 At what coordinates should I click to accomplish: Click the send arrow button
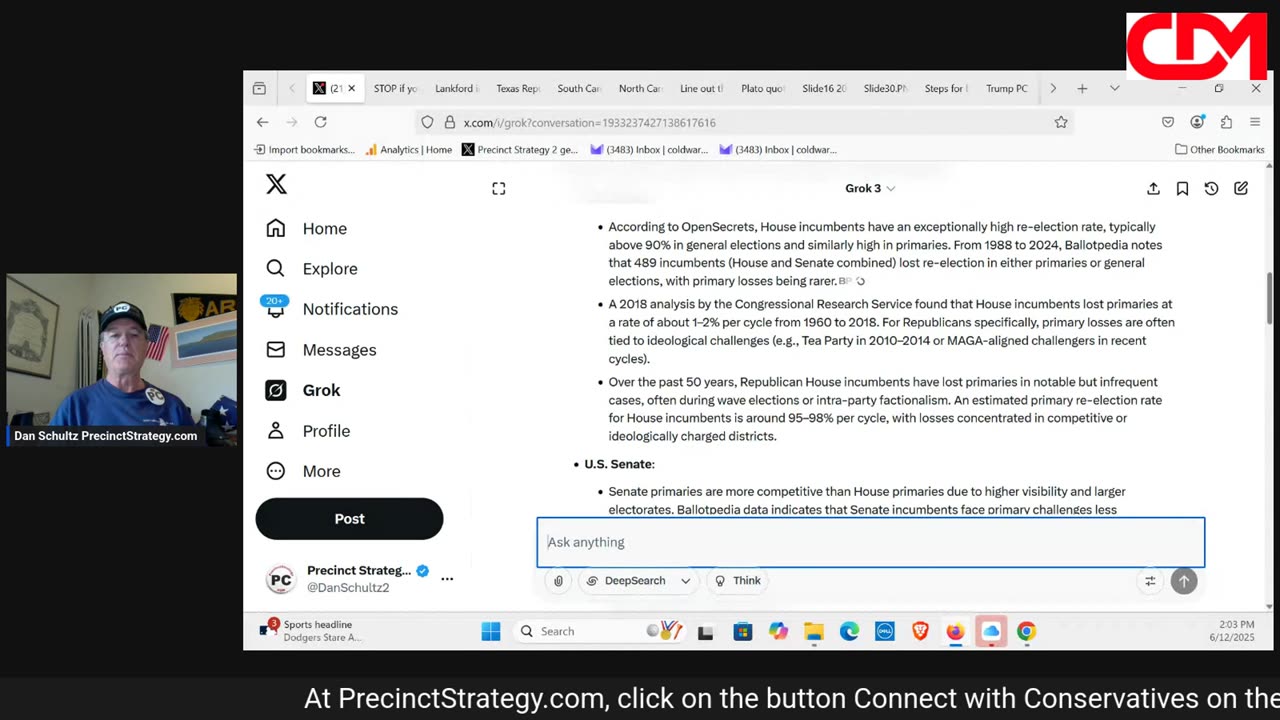click(1184, 581)
